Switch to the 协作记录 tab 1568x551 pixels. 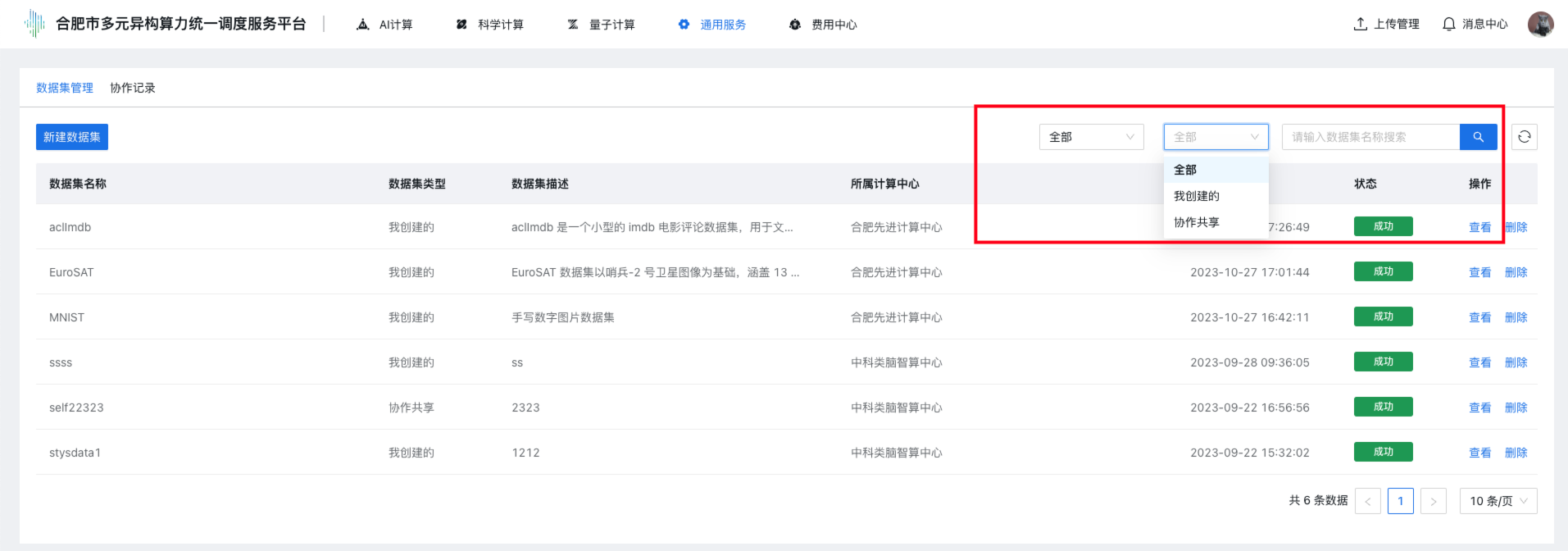133,88
